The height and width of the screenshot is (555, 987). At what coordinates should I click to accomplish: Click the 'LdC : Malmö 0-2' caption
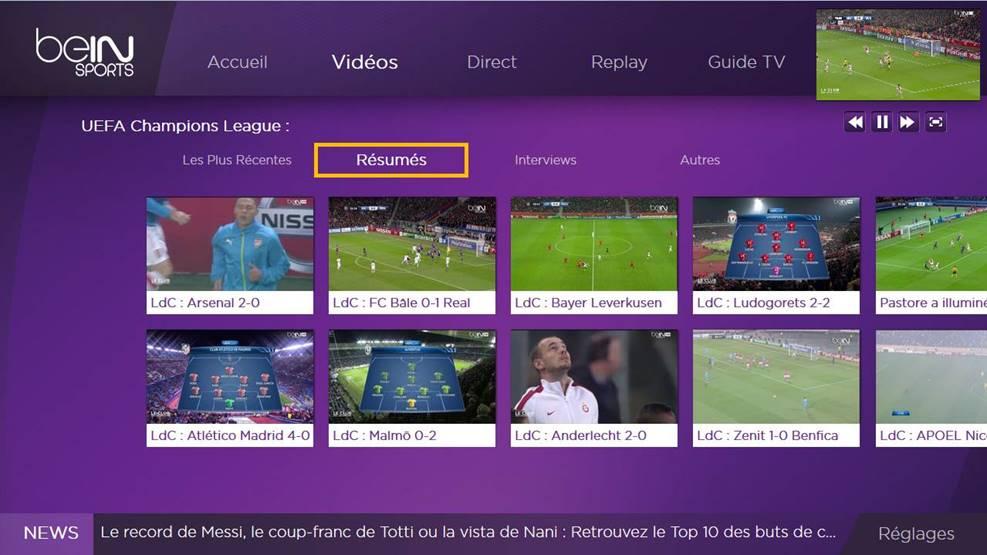click(385, 435)
